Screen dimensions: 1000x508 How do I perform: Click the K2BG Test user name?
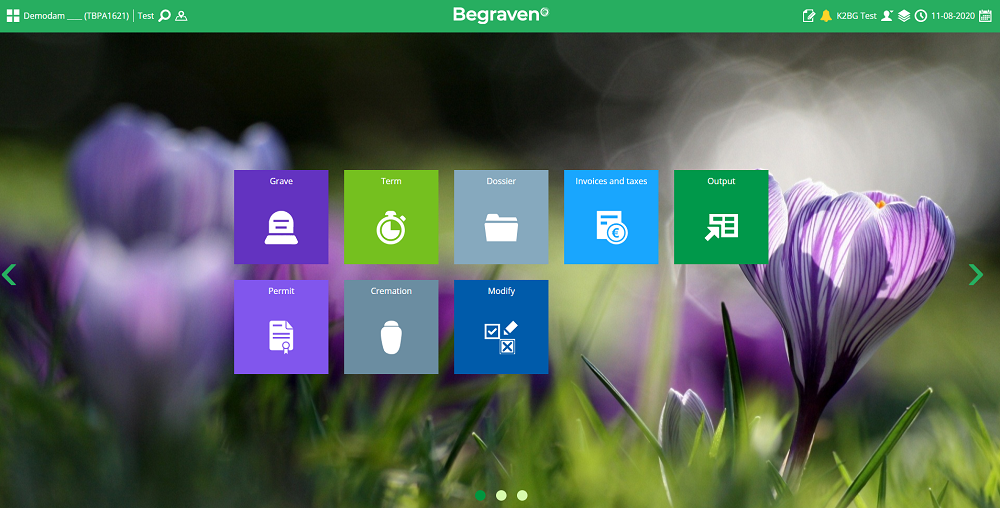[x=857, y=16]
